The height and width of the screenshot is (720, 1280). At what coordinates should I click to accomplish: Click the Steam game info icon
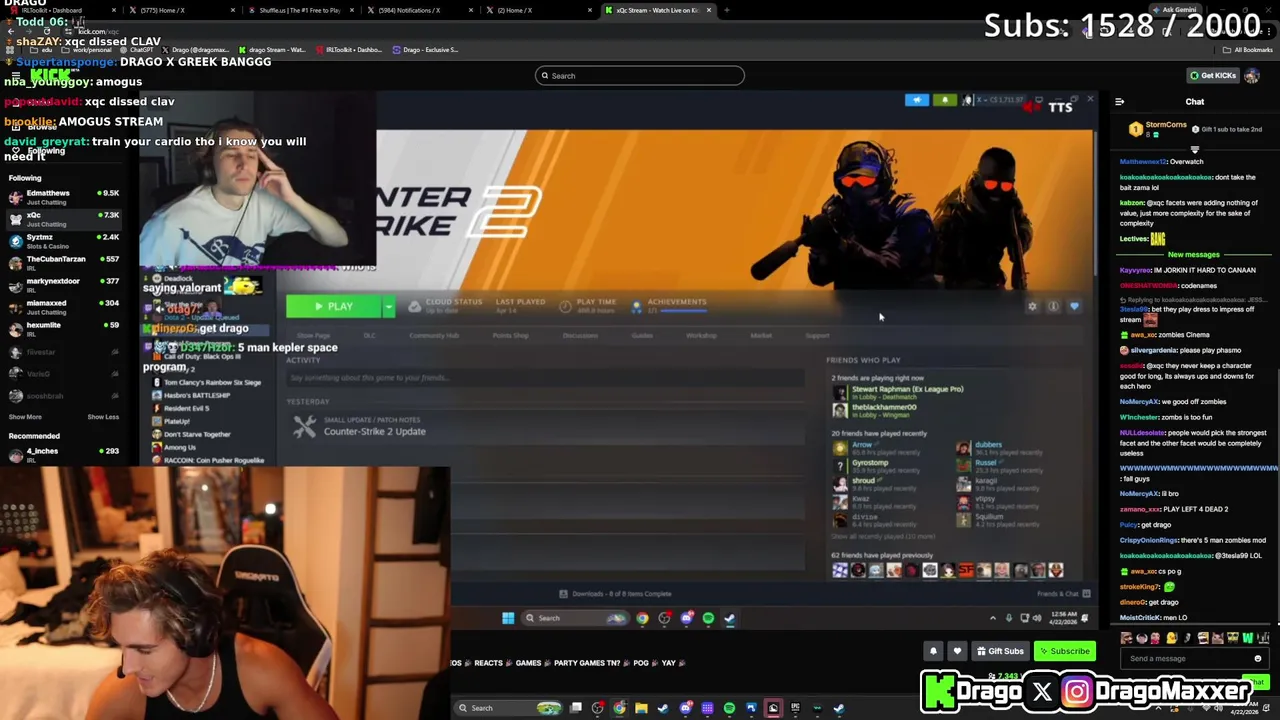tap(1053, 307)
